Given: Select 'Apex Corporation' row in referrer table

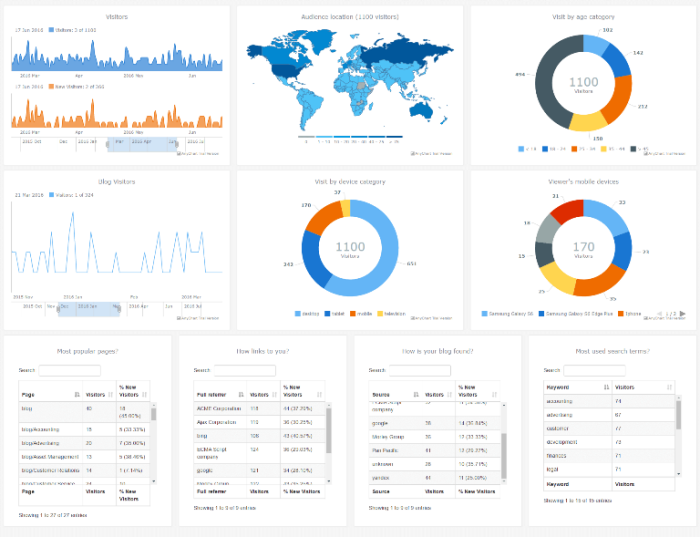Looking at the screenshot, I should pos(260,422).
